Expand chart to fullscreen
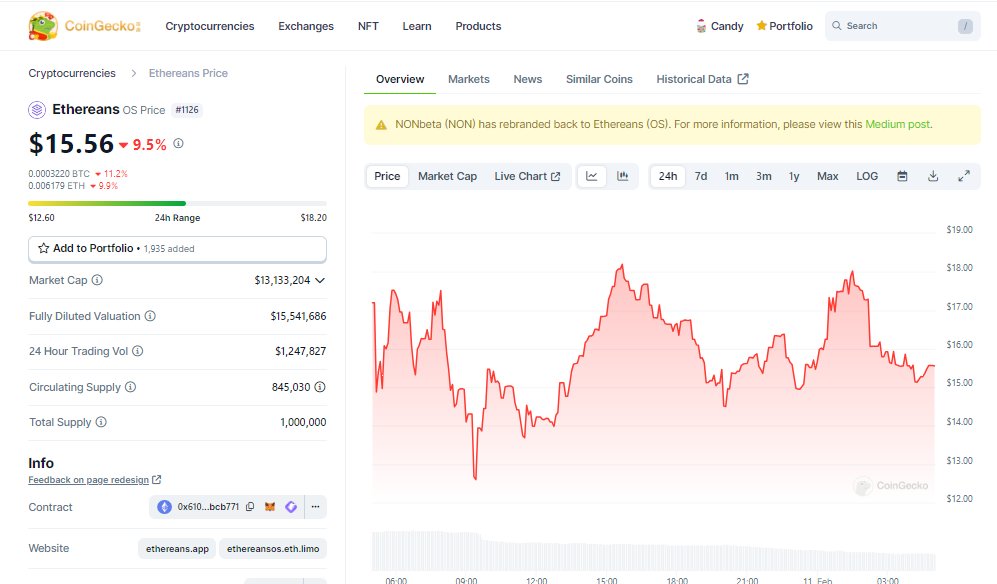Image resolution: width=997 pixels, height=584 pixels. (964, 176)
